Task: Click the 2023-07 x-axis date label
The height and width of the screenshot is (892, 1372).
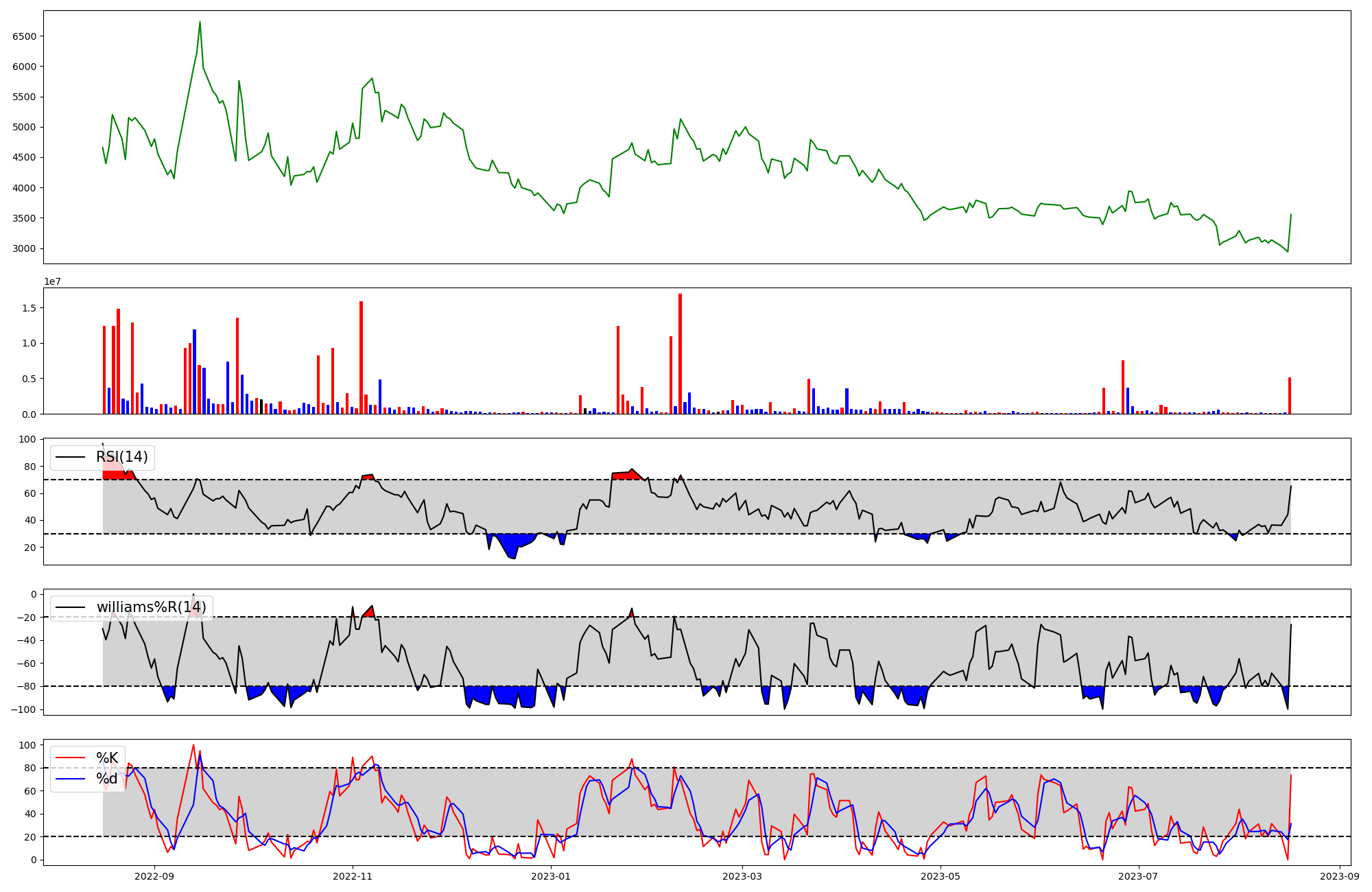Action: (x=1139, y=876)
